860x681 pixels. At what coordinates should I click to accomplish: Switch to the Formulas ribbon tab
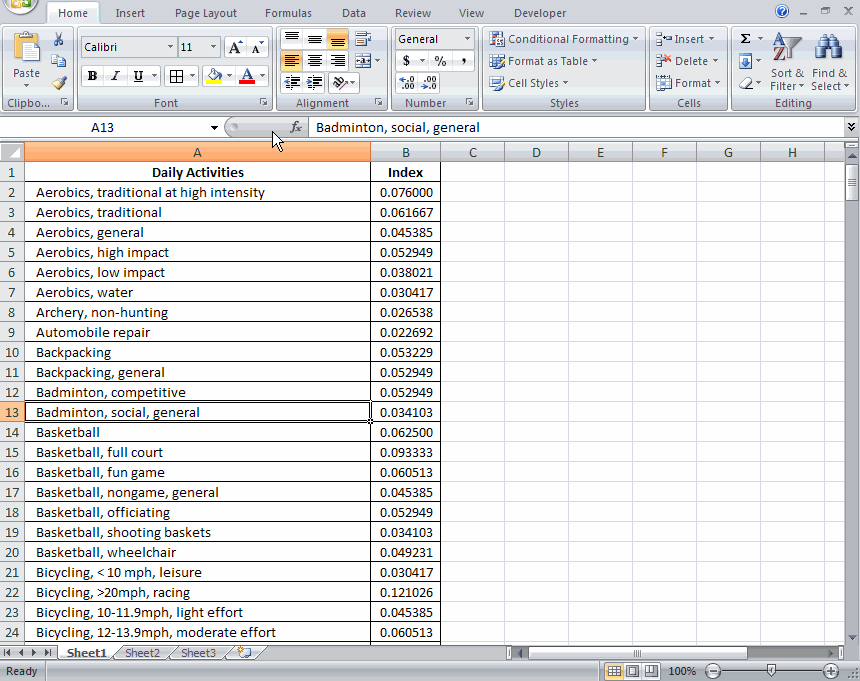pos(288,13)
